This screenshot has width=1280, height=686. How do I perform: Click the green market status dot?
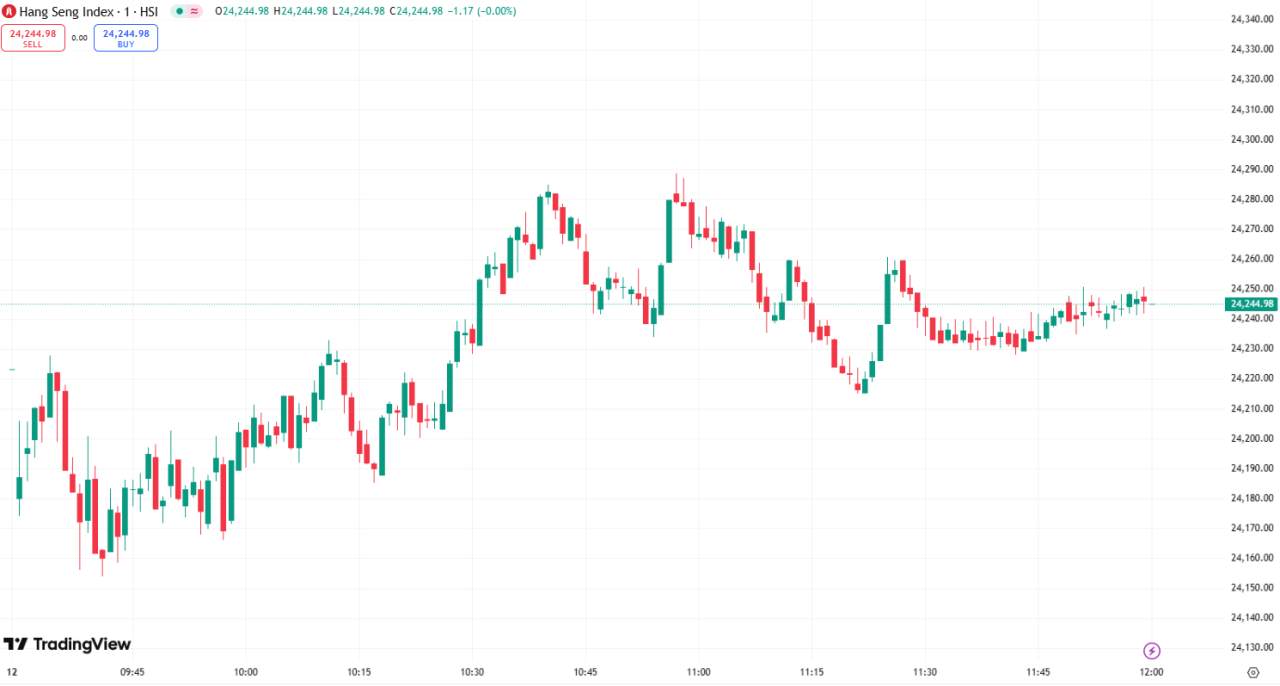tap(179, 11)
